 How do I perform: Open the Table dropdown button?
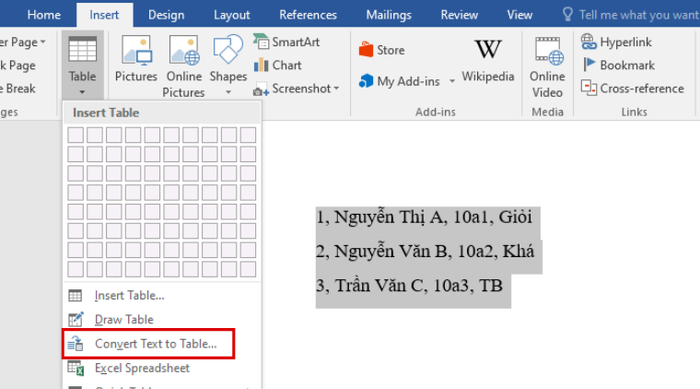(x=83, y=65)
